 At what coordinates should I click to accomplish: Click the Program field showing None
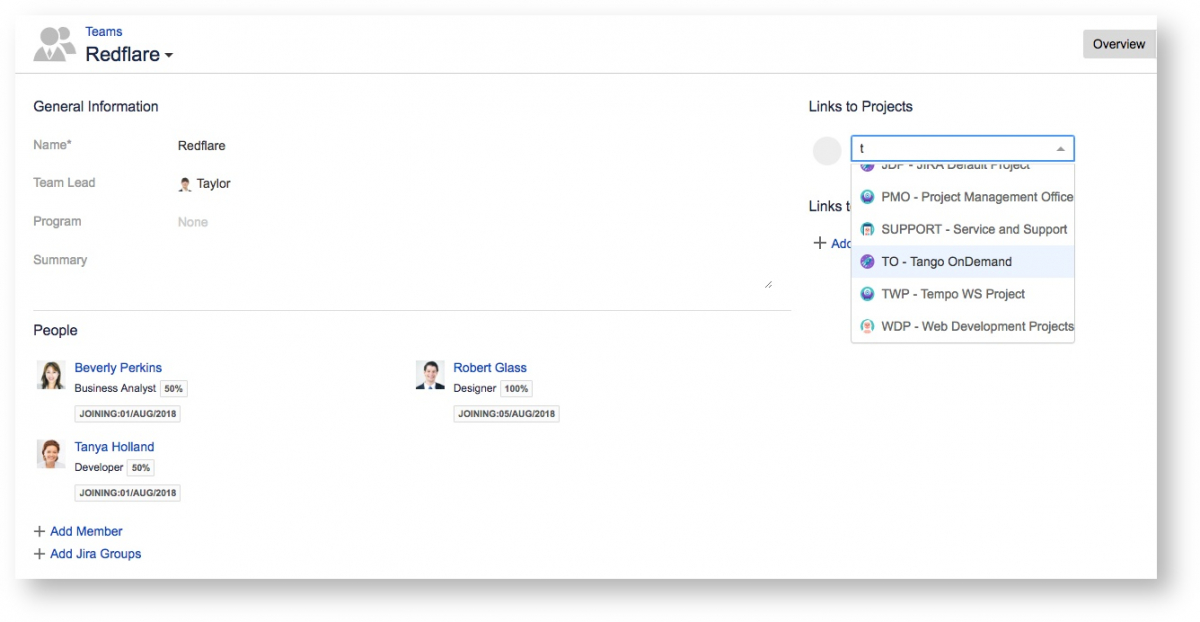click(193, 222)
